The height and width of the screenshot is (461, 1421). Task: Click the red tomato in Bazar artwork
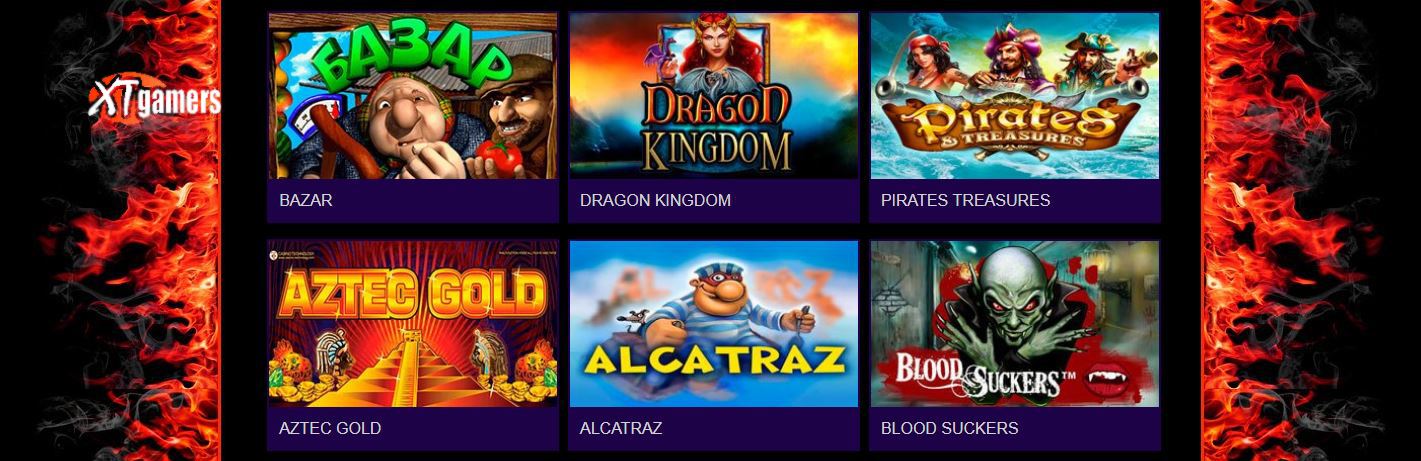point(495,155)
